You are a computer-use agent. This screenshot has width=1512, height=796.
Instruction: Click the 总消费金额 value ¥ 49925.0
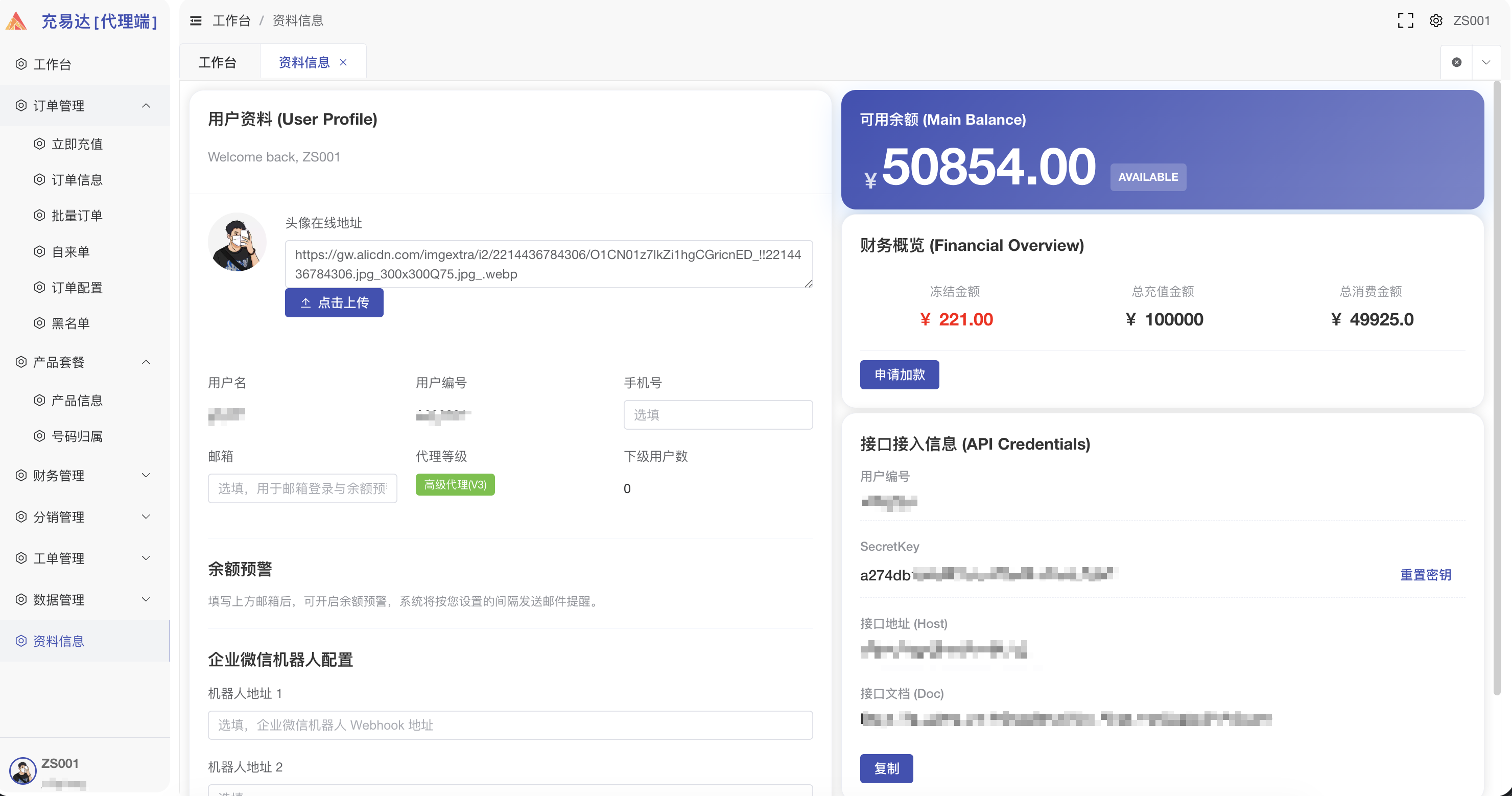[1372, 320]
